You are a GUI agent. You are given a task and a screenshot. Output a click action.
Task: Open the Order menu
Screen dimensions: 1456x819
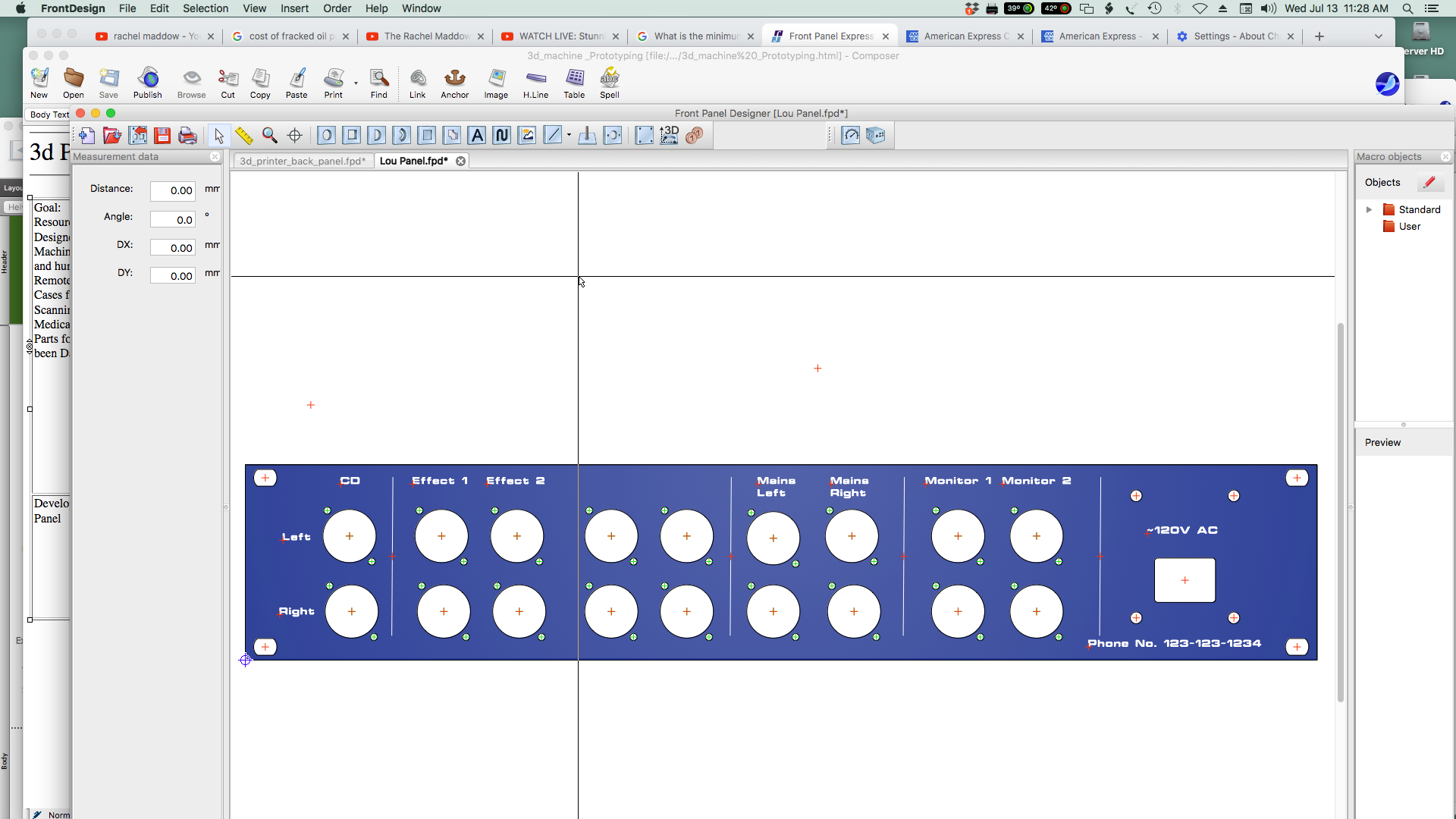click(x=337, y=8)
